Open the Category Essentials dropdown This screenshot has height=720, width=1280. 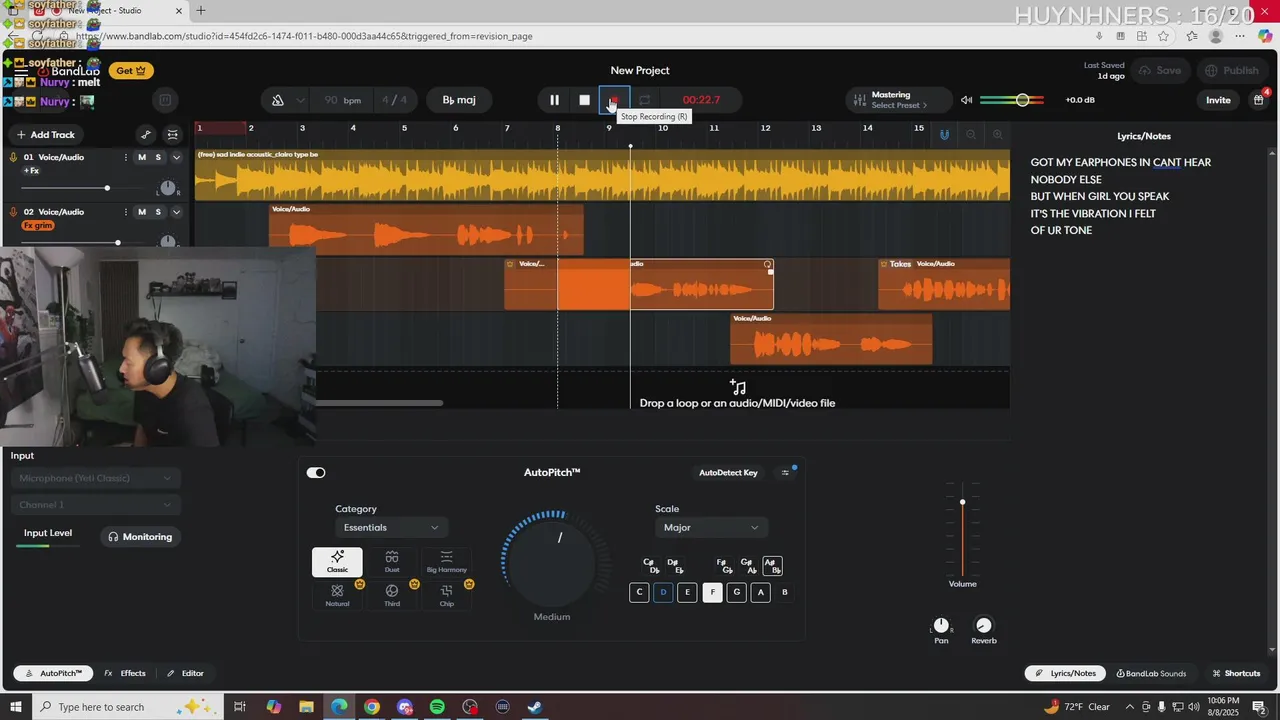[x=391, y=528]
